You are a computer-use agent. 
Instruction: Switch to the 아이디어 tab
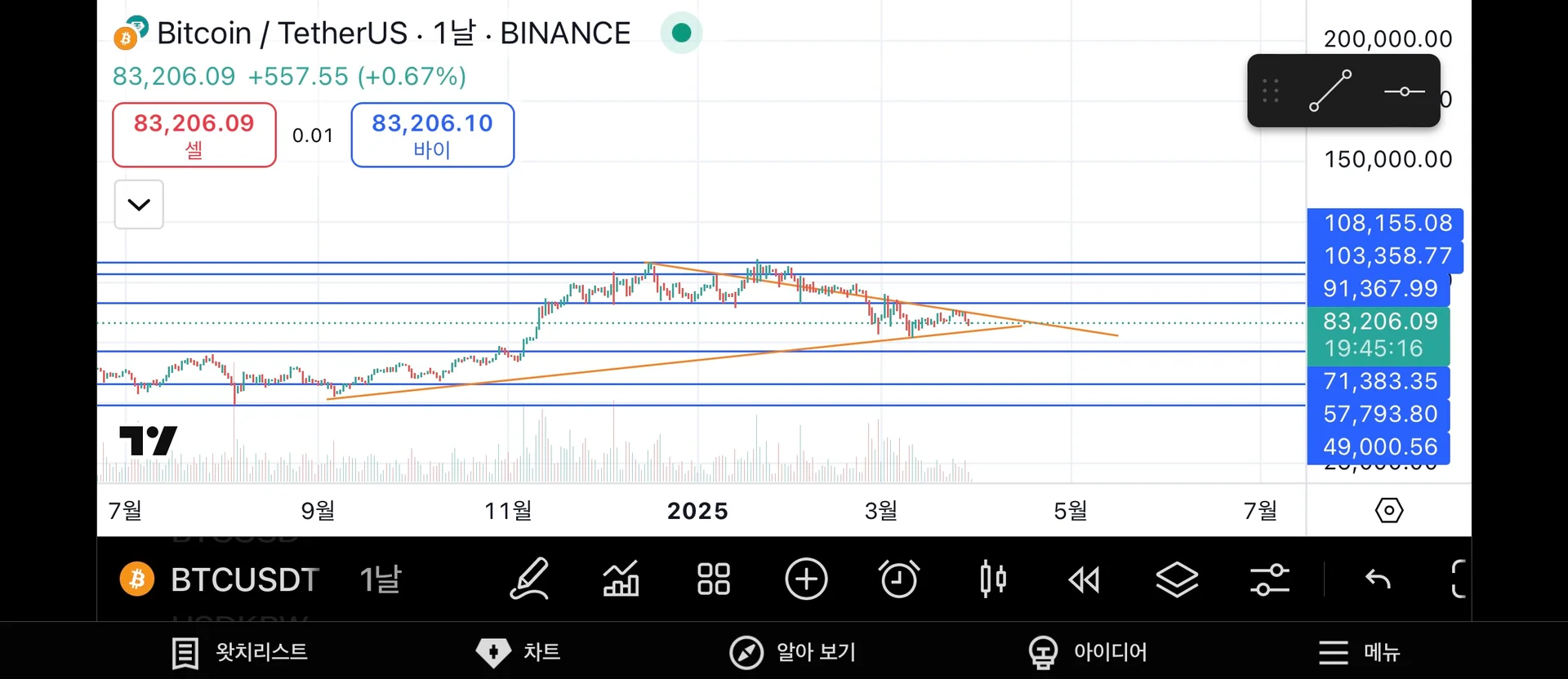1088,652
